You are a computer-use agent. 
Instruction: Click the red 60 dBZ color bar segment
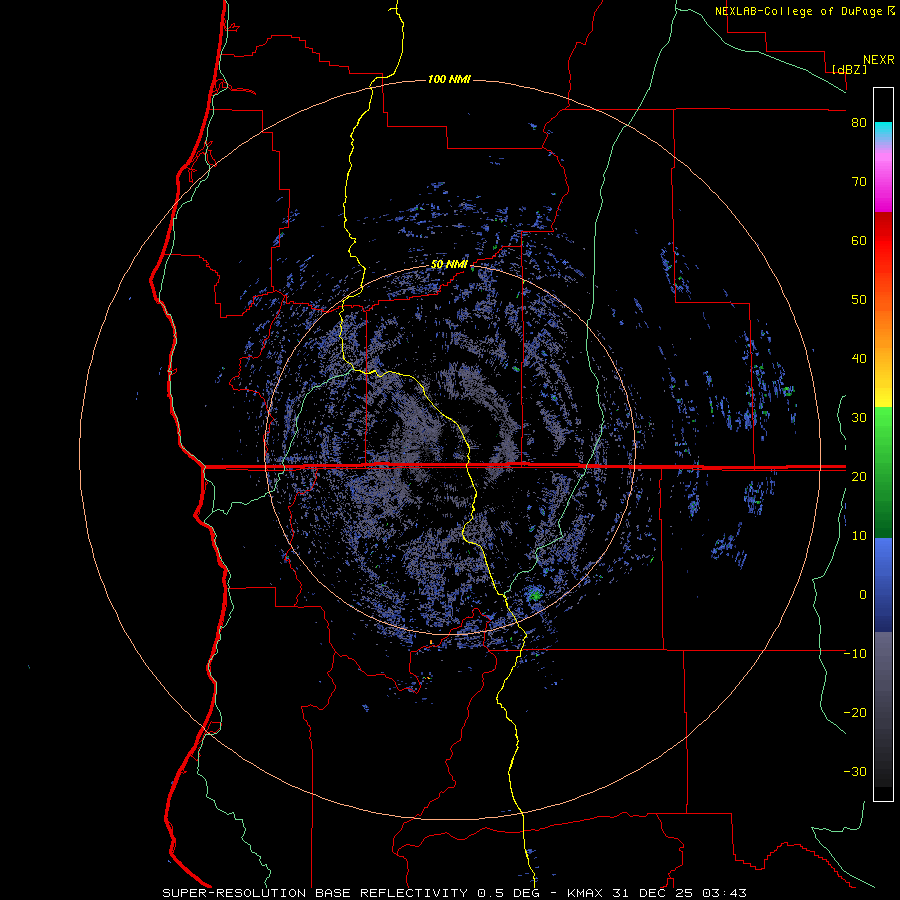click(x=883, y=241)
